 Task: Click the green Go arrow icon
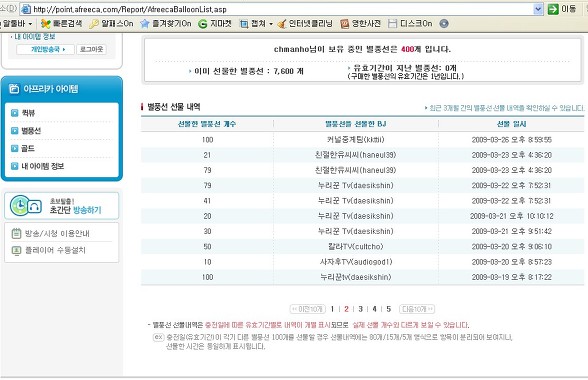click(553, 9)
